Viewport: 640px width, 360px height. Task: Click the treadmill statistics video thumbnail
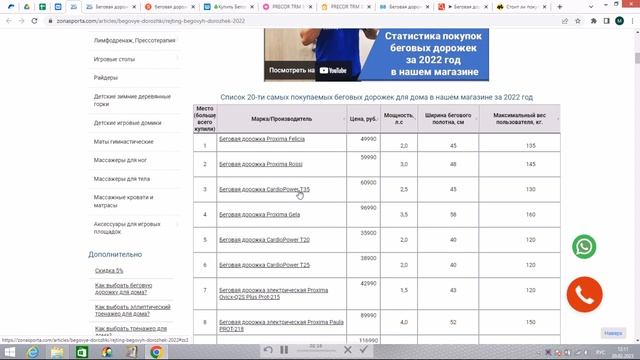tap(376, 55)
